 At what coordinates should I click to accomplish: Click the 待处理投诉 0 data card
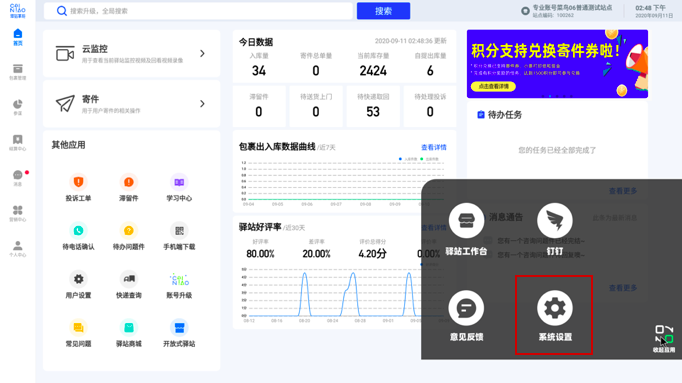[430, 106]
